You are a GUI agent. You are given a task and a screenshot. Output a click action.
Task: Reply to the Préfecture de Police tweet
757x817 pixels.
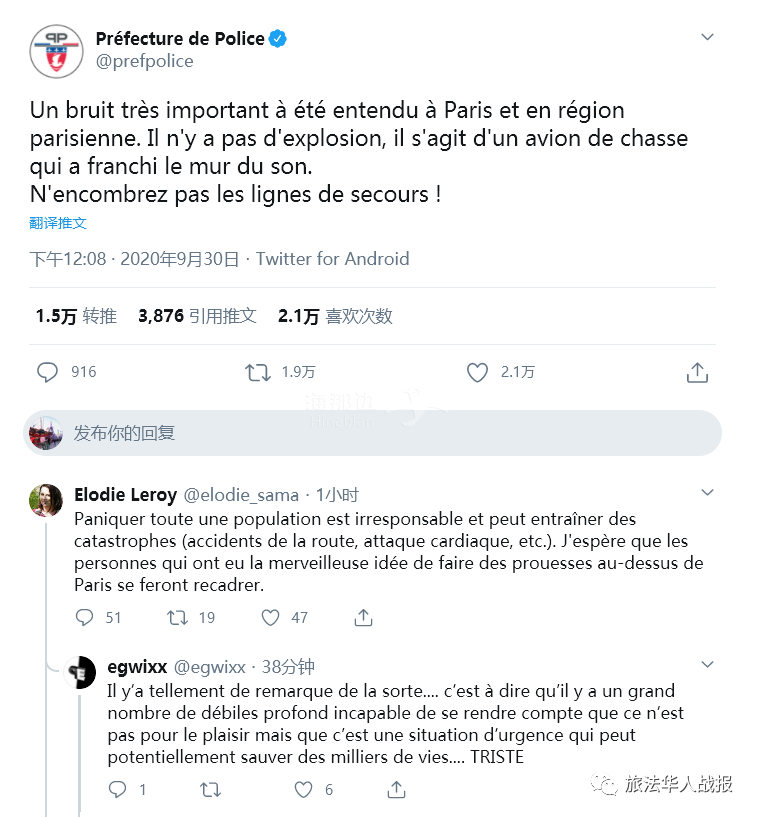(48, 372)
